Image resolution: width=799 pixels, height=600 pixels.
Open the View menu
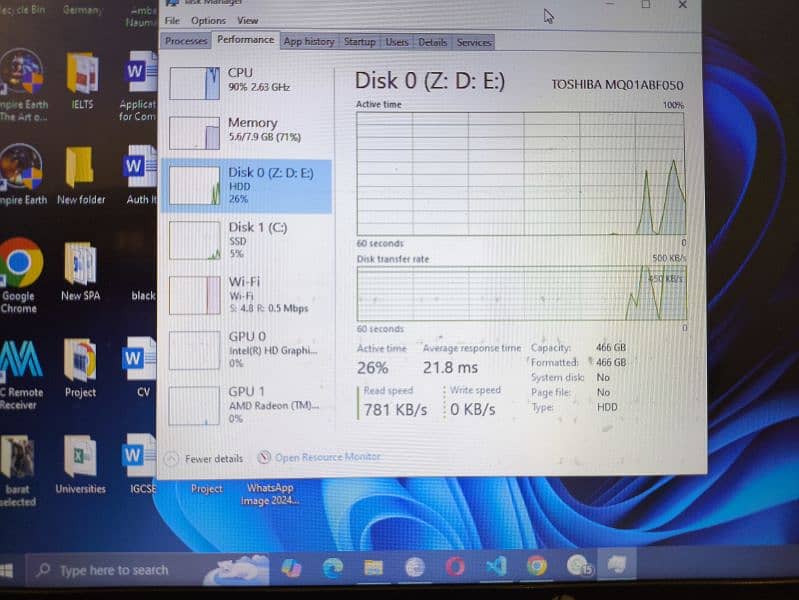pyautogui.click(x=247, y=20)
